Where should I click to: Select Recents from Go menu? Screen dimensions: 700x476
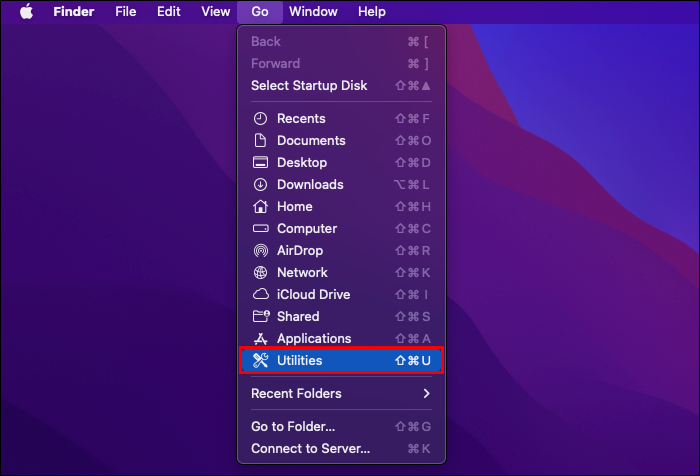342,119
